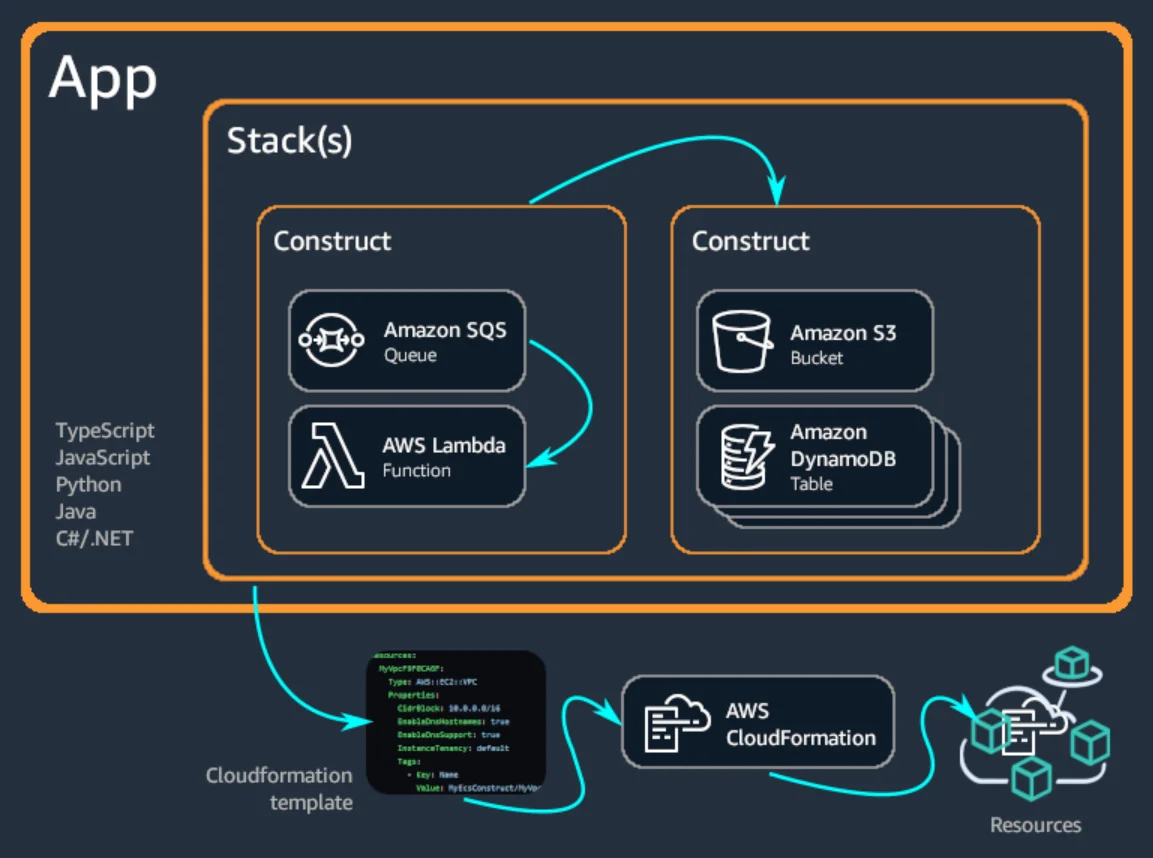The image size is (1153, 858).
Task: Click the TypeScript language label
Action: [105, 431]
